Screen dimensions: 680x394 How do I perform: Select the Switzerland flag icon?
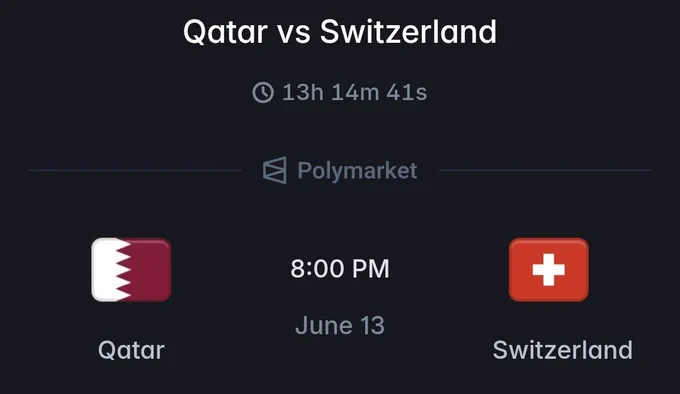[549, 270]
